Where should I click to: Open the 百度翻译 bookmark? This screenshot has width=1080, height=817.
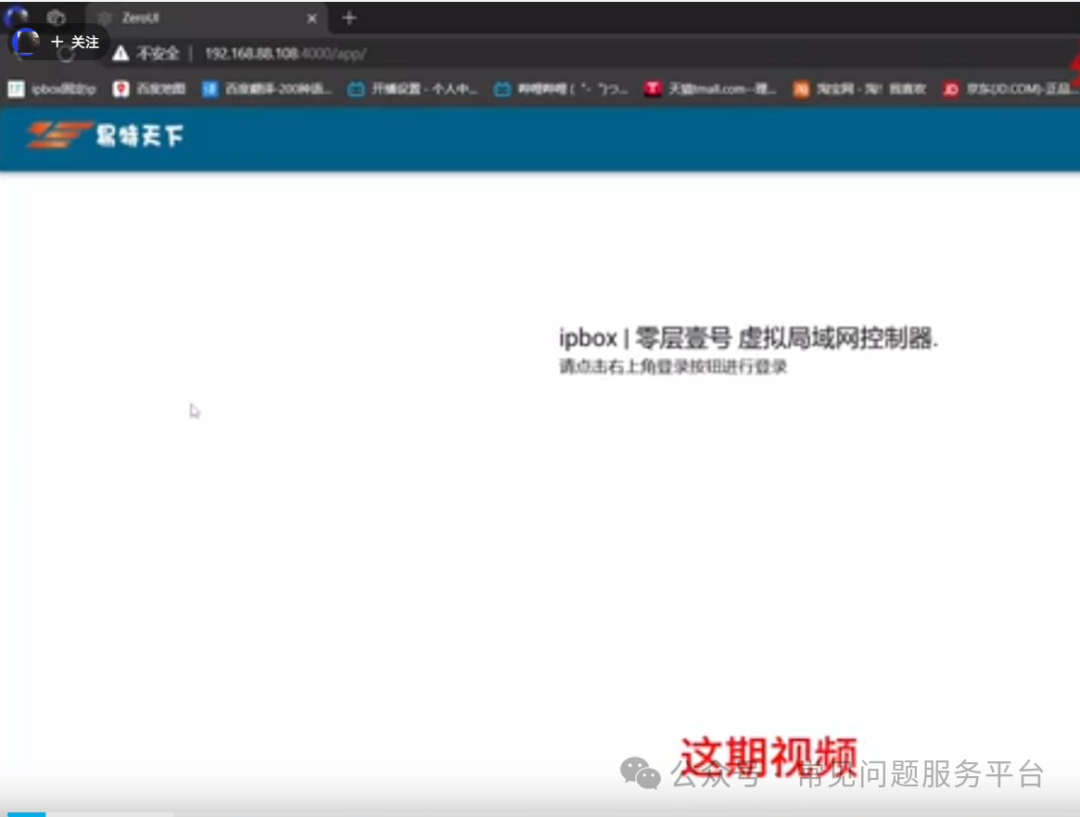point(267,89)
